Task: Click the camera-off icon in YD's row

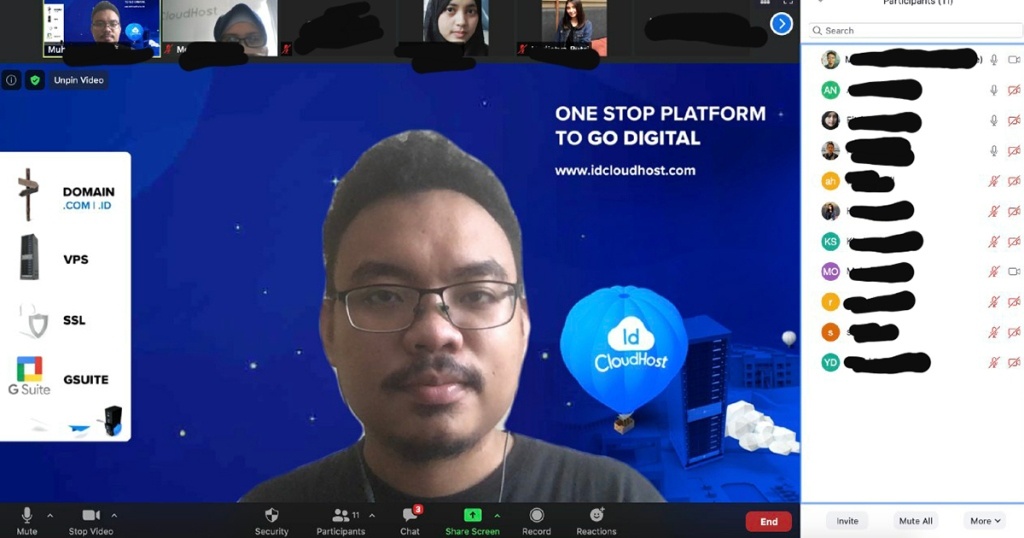Action: pyautogui.click(x=1014, y=362)
